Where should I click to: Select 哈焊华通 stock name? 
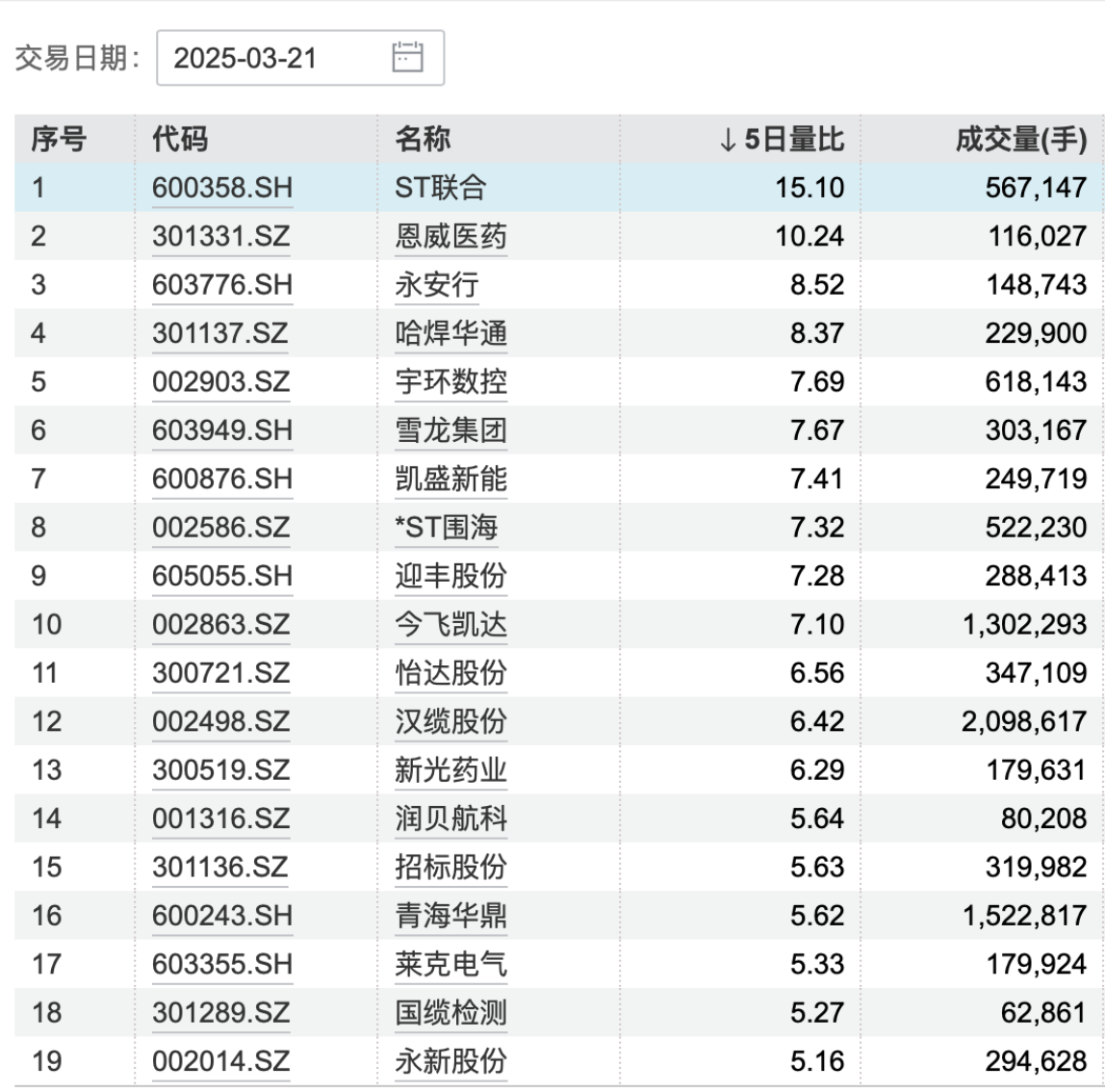450,334
